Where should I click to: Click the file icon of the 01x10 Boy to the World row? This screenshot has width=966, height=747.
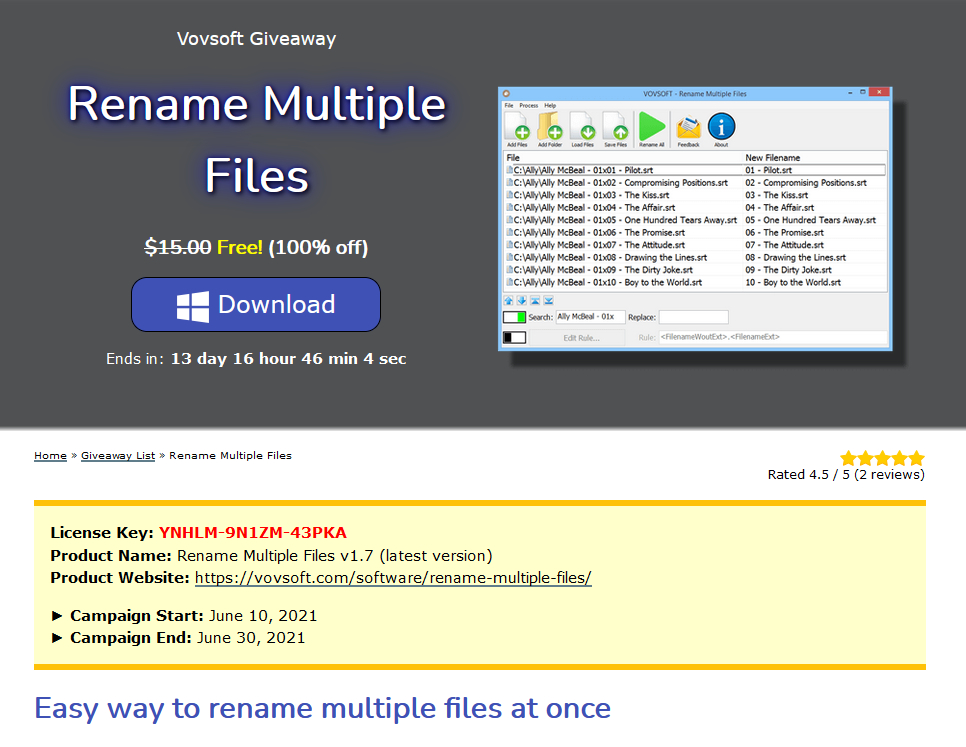click(x=509, y=282)
